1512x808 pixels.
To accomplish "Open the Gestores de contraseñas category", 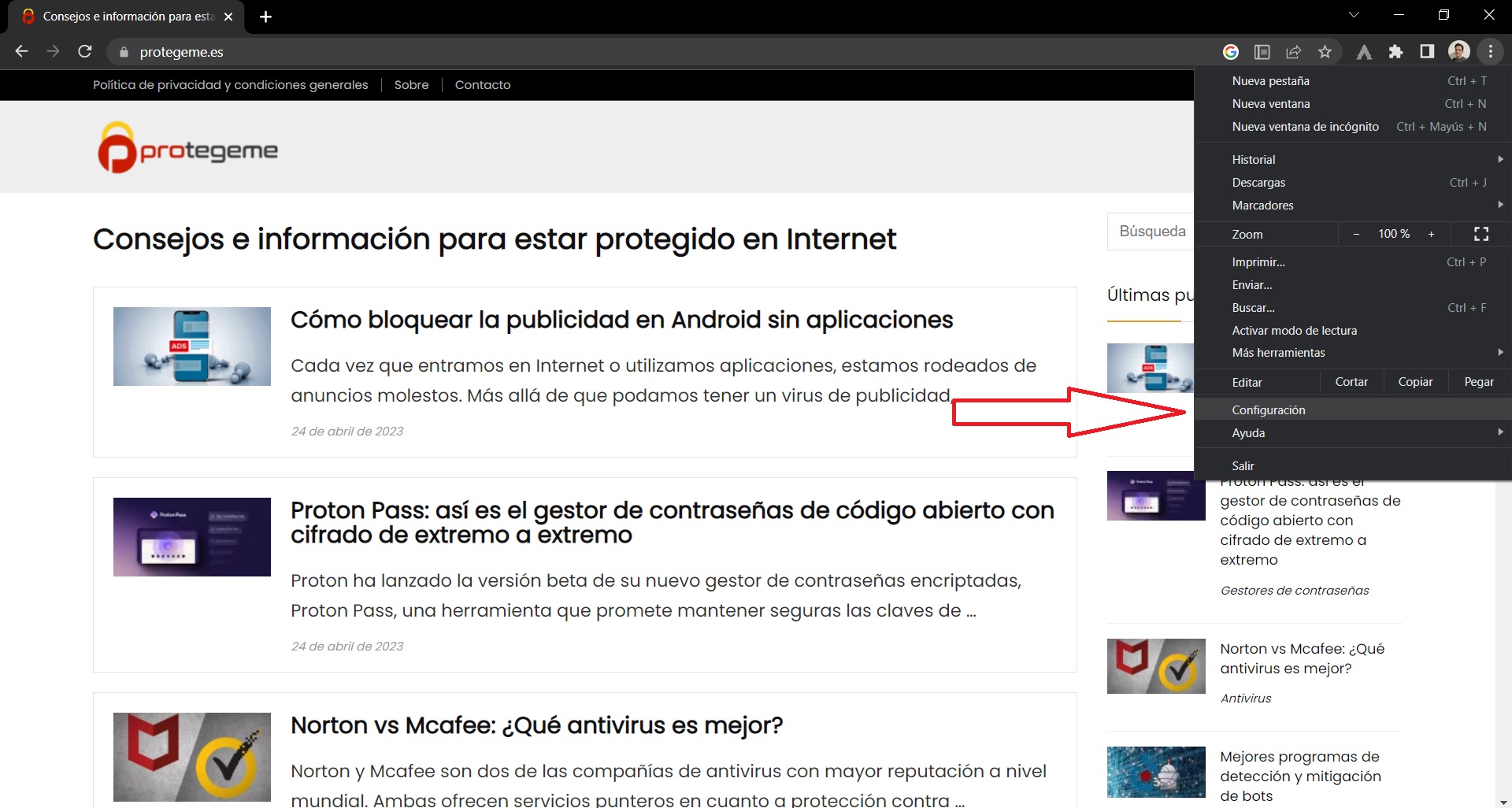I will click(1295, 591).
